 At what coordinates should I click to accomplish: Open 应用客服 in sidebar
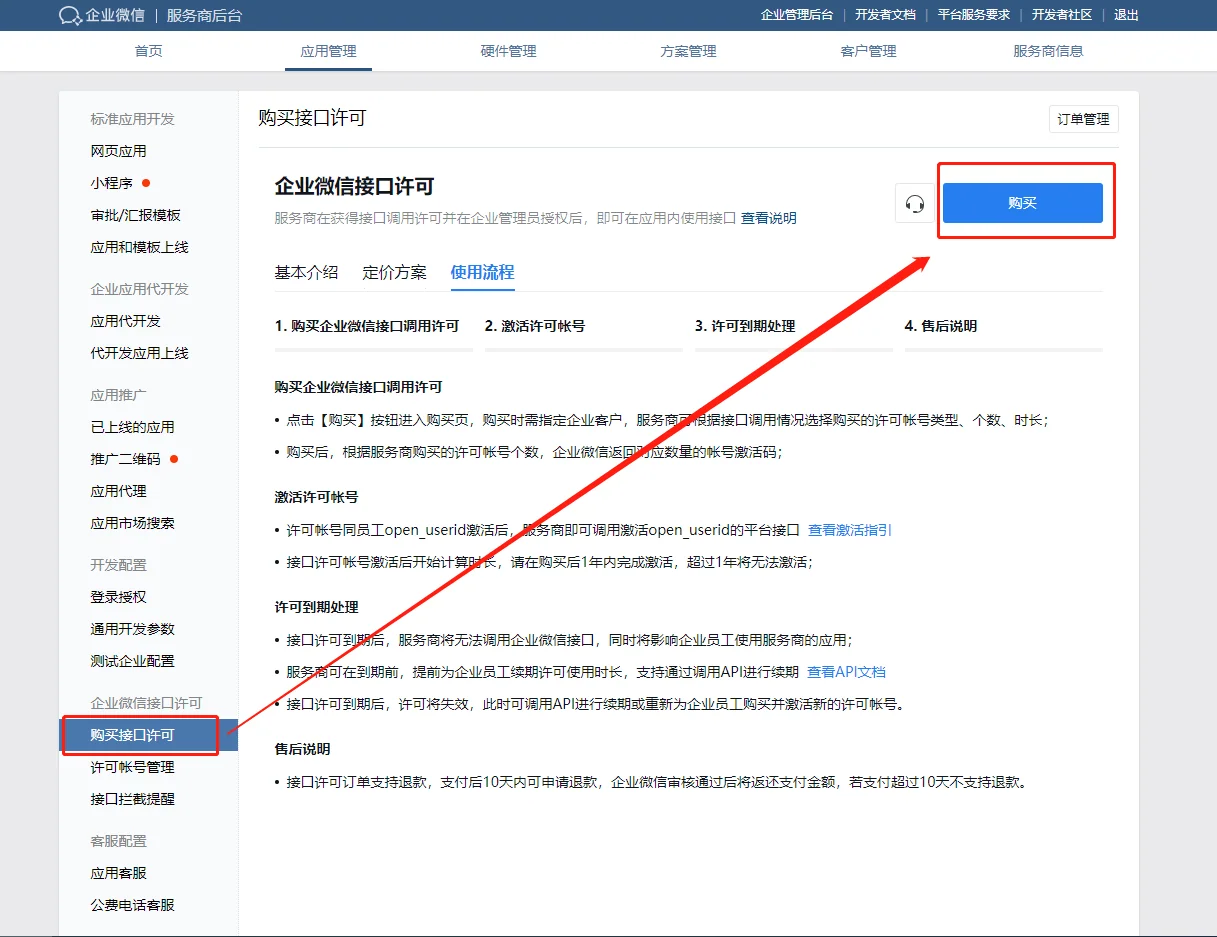click(x=118, y=873)
